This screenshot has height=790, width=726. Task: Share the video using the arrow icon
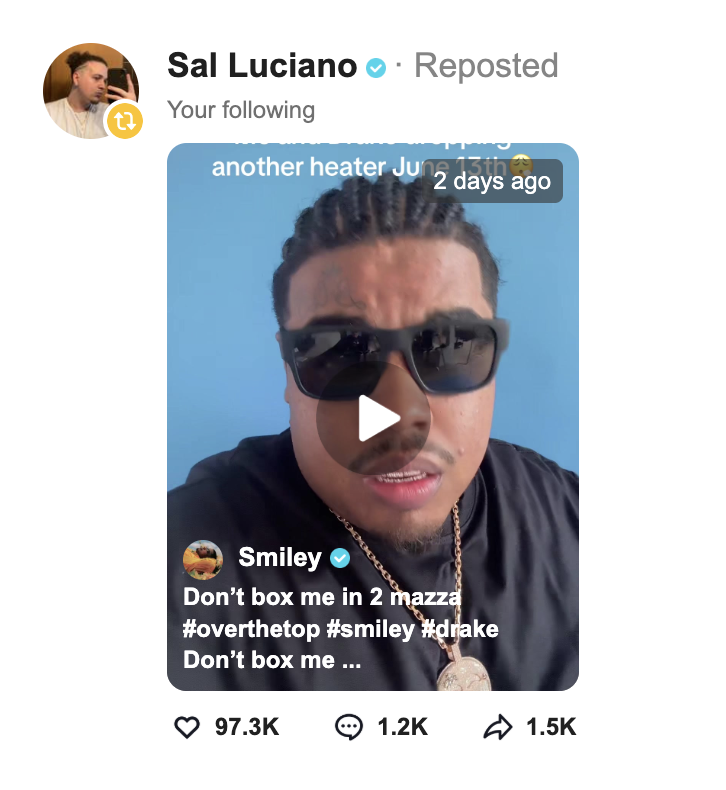(x=498, y=727)
